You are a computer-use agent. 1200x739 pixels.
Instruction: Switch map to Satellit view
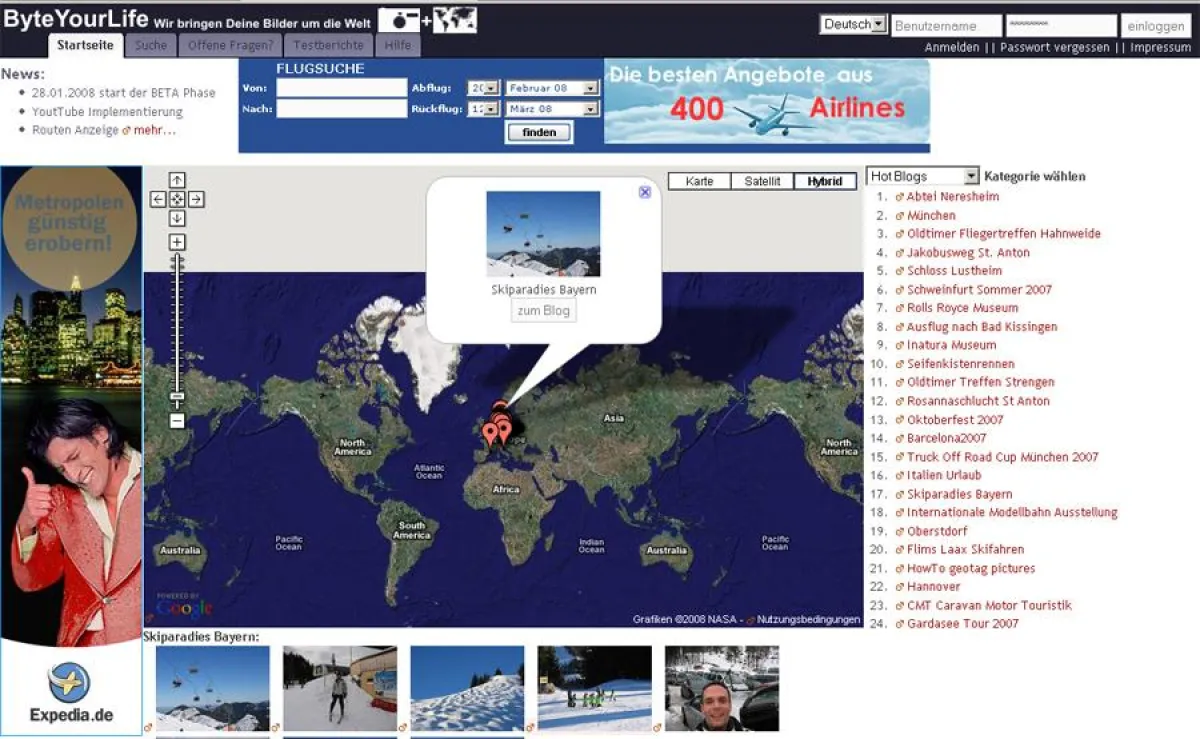[x=762, y=181]
